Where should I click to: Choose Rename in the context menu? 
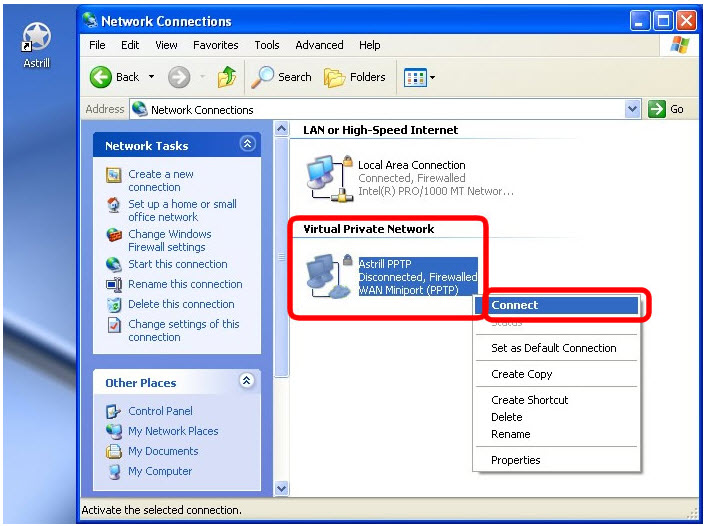click(x=557, y=434)
